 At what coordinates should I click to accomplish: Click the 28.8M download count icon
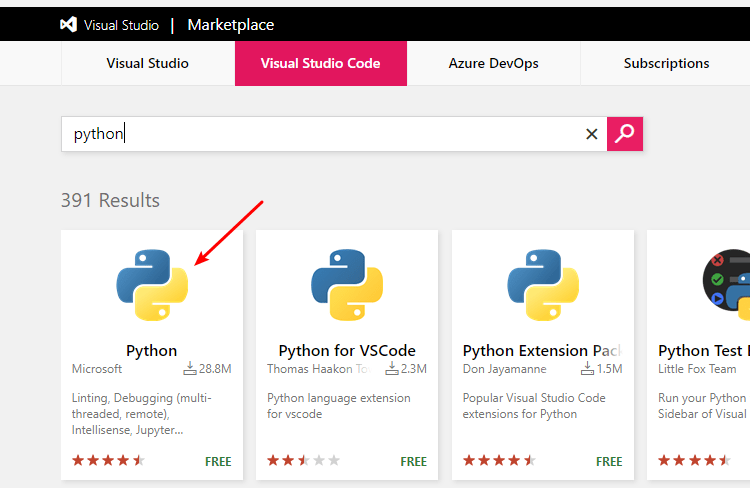190,368
